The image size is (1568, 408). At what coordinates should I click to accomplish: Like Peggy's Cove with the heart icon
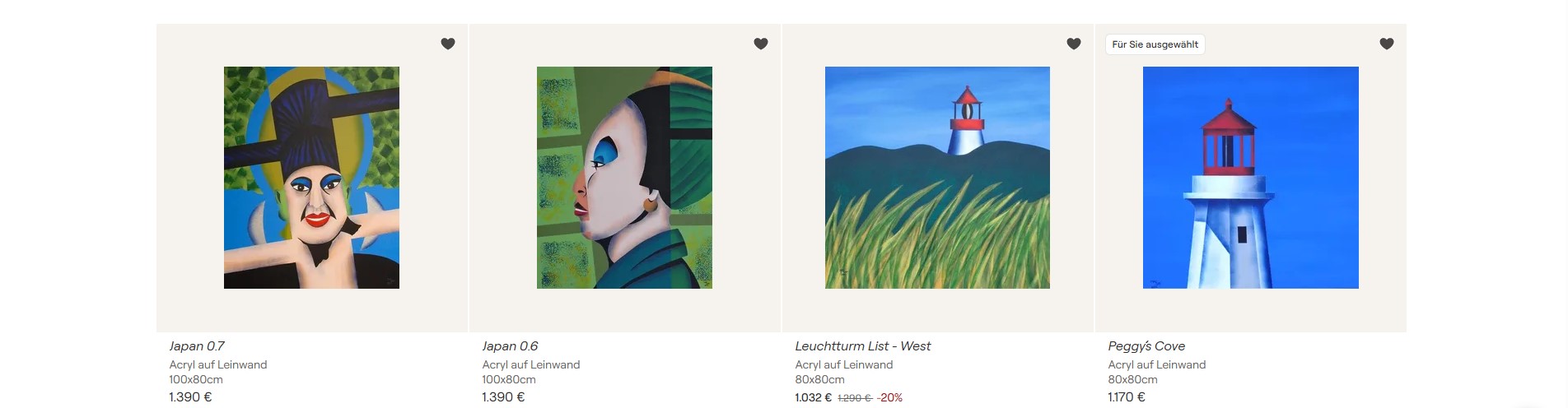[1387, 44]
